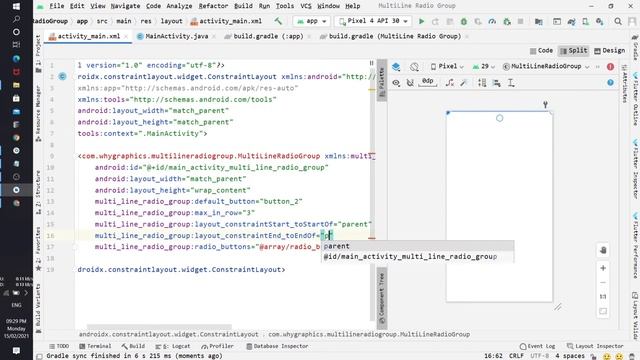Image resolution: width=640 pixels, height=360 pixels.
Task: Click the Stop square icon
Action: [520, 21]
